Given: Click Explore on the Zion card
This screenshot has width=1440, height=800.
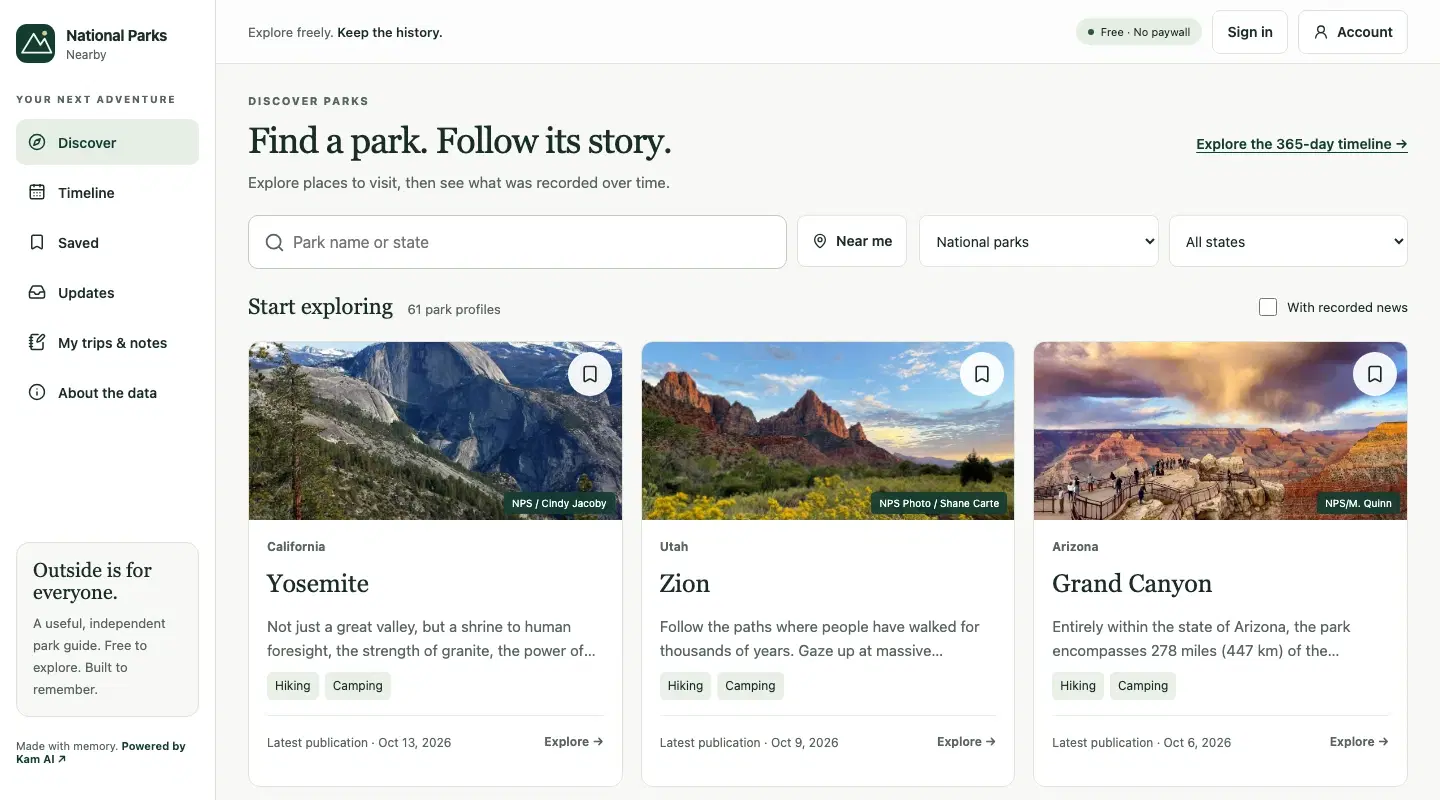Looking at the screenshot, I should (x=966, y=742).
